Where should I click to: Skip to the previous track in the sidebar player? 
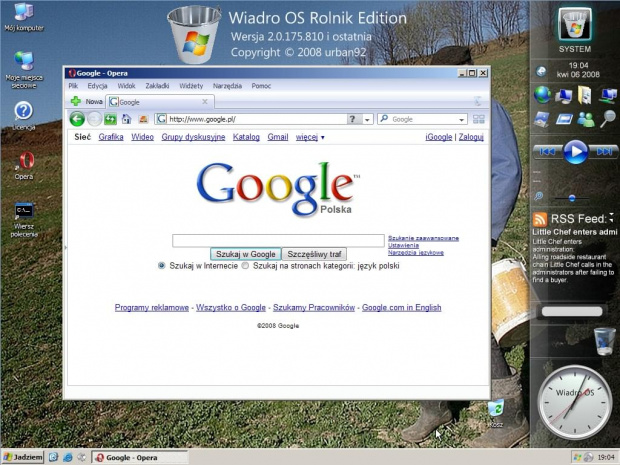pyautogui.click(x=547, y=151)
